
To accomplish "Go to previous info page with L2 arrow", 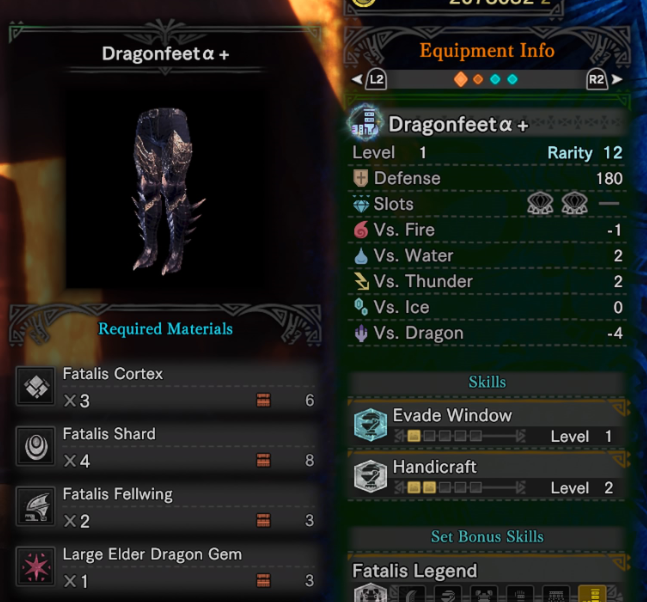I will pyautogui.click(x=370, y=79).
